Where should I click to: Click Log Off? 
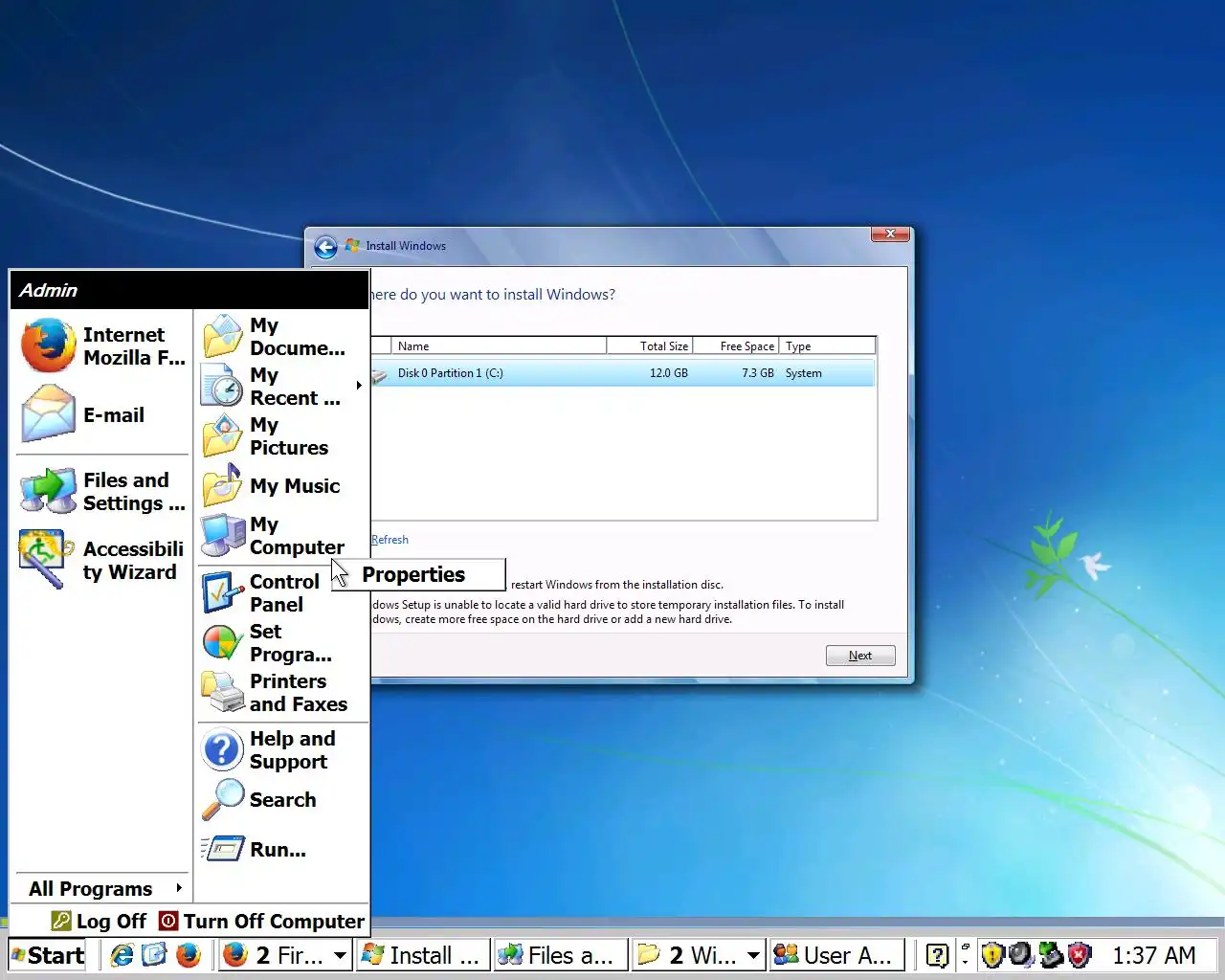point(100,921)
